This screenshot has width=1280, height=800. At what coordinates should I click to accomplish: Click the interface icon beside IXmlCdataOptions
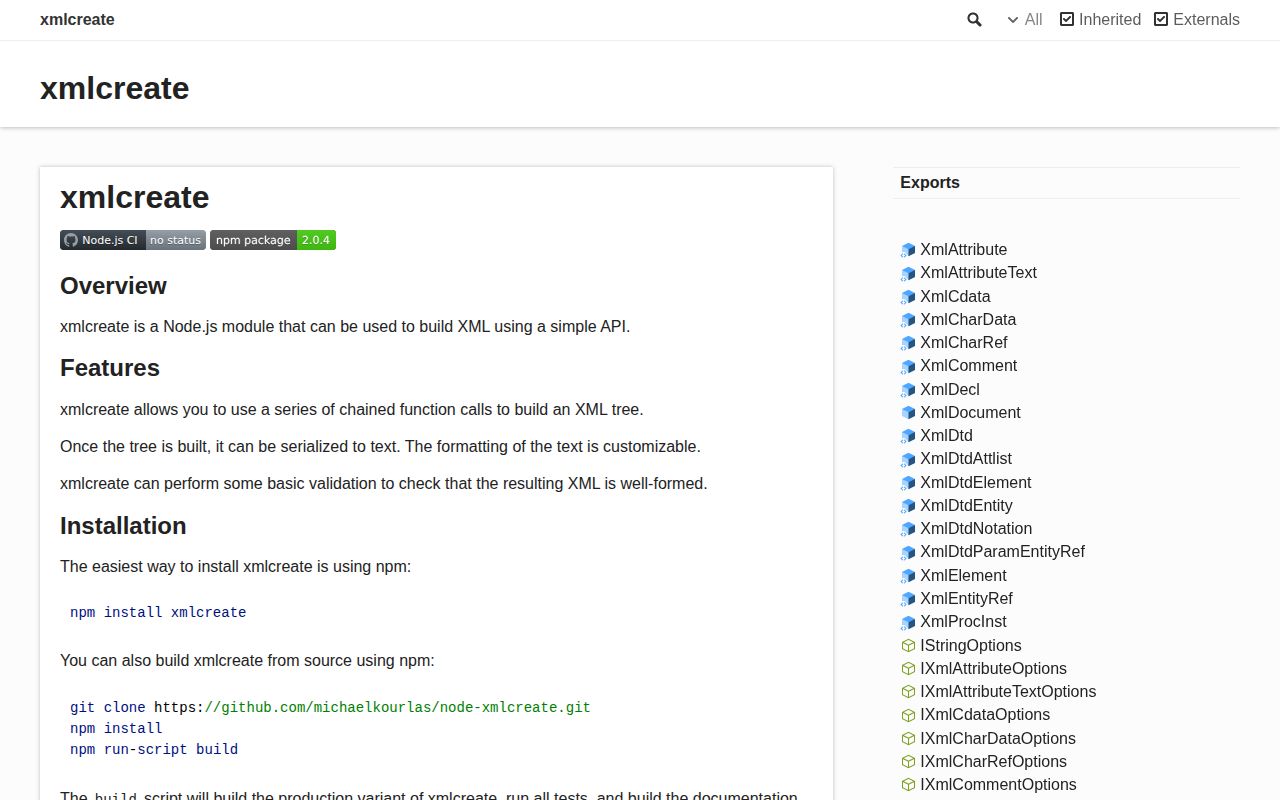pyautogui.click(x=908, y=715)
